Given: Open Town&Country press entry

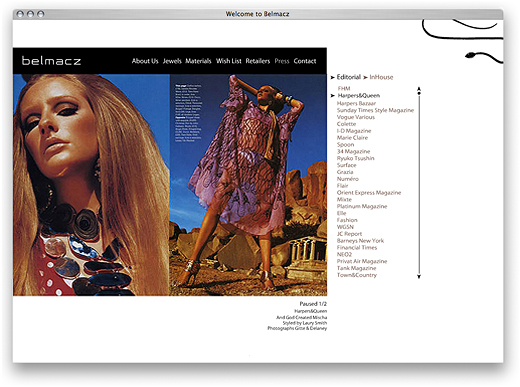Looking at the screenshot, I should click(357, 275).
